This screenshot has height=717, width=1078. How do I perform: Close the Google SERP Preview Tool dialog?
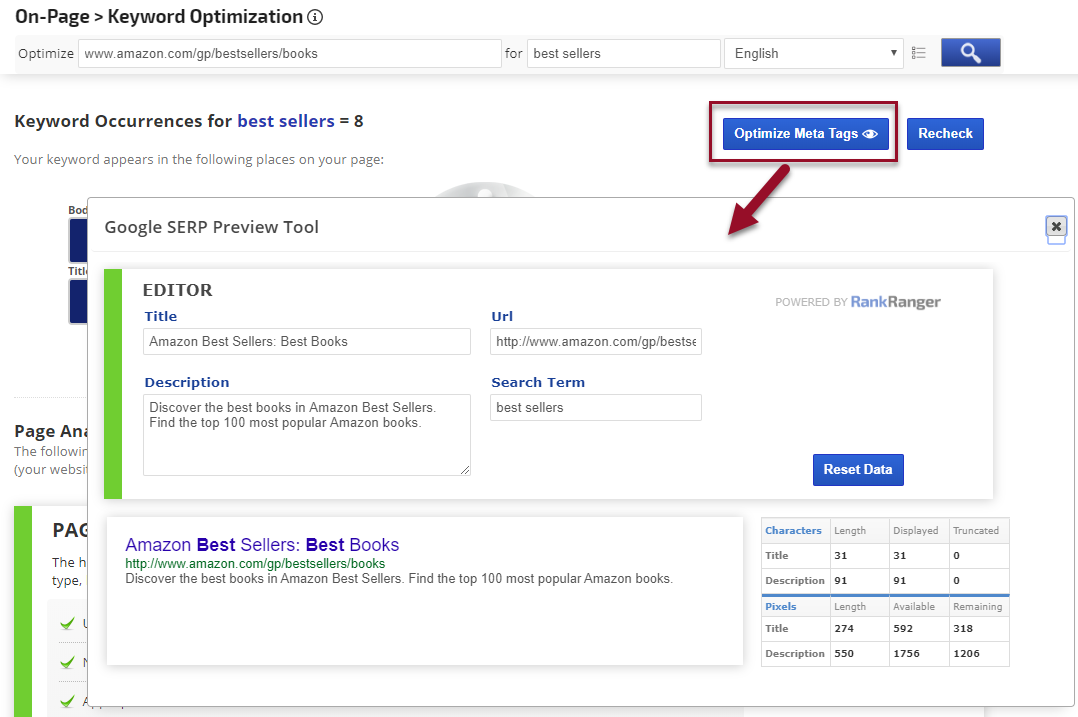pyautogui.click(x=1056, y=226)
